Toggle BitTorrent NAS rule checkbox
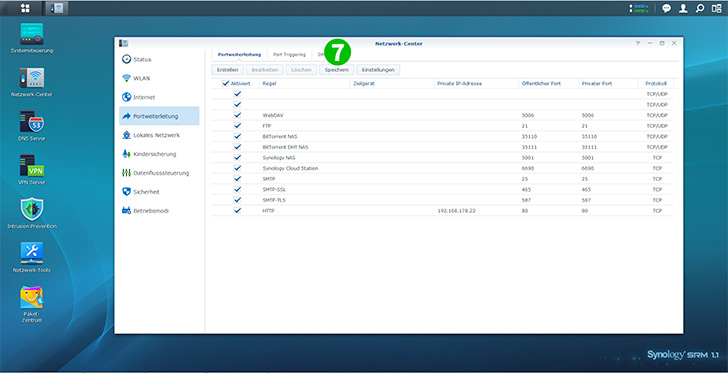This screenshot has height=373, width=728. (237, 136)
